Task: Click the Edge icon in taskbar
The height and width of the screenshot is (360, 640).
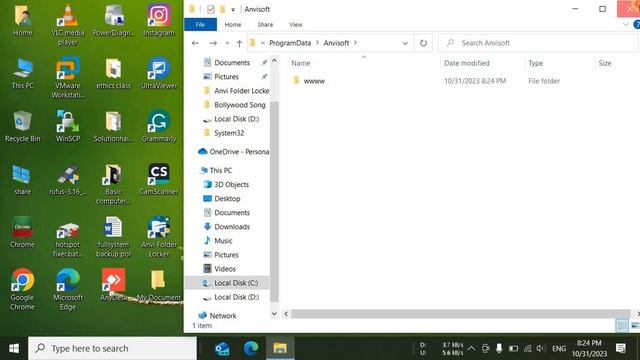Action: pyautogui.click(x=251, y=349)
